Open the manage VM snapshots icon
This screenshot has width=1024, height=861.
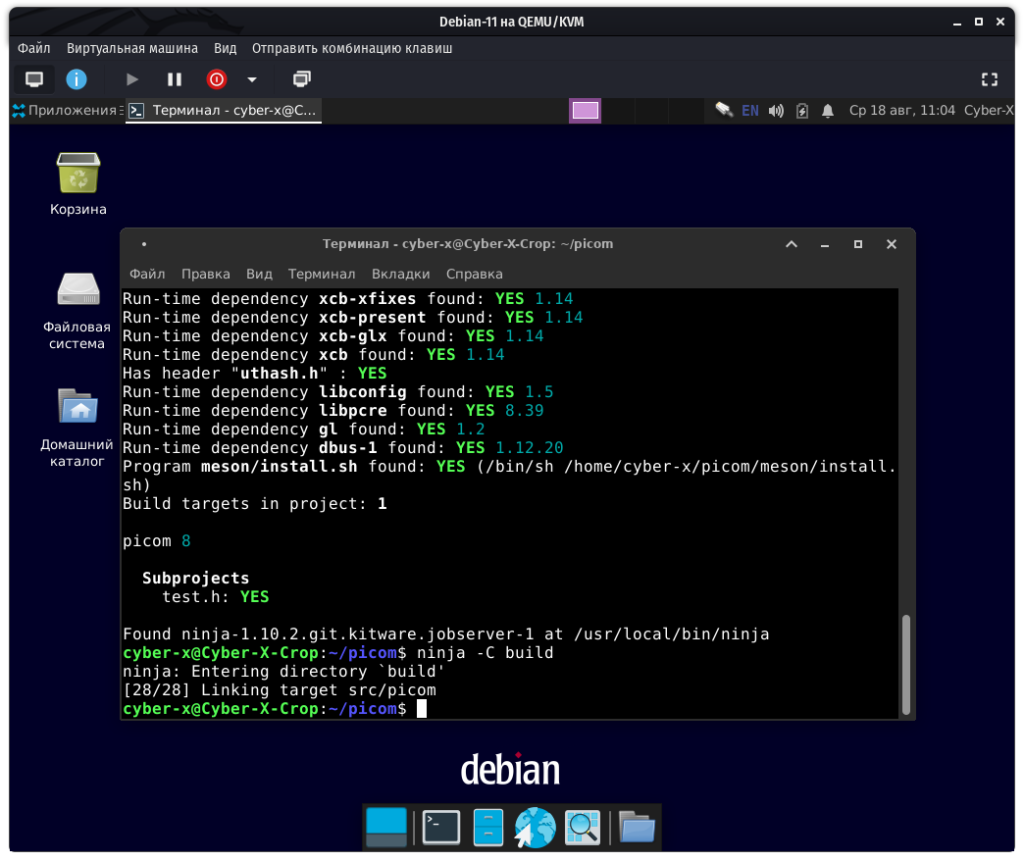[301, 79]
